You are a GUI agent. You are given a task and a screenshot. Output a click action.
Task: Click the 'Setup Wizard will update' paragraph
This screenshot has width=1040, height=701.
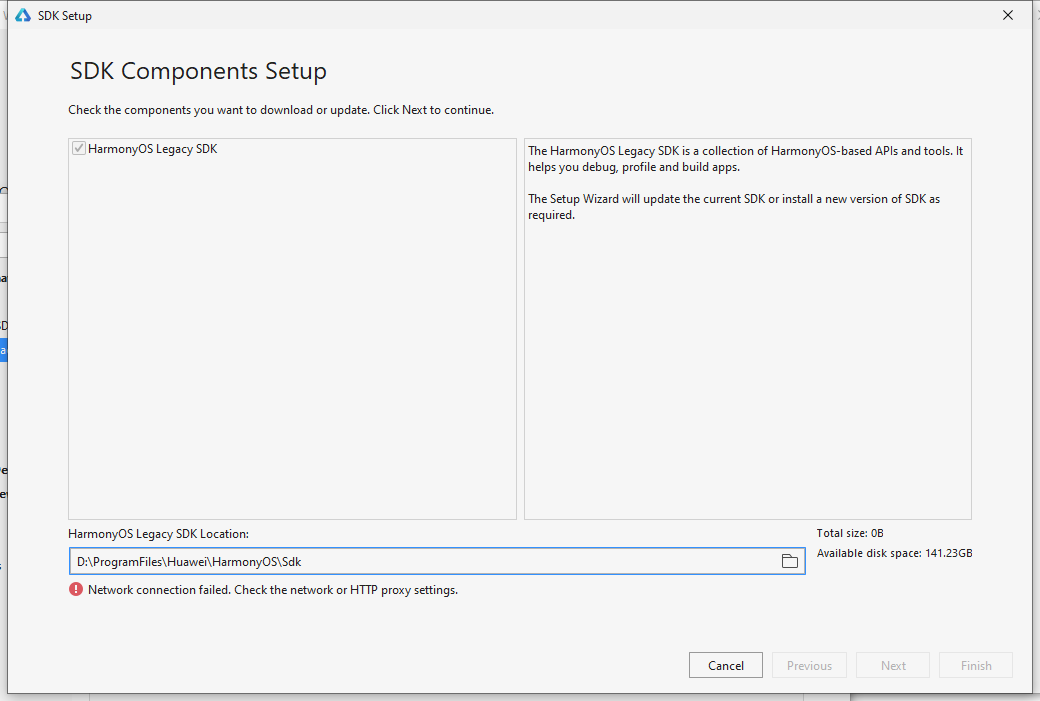click(734, 206)
